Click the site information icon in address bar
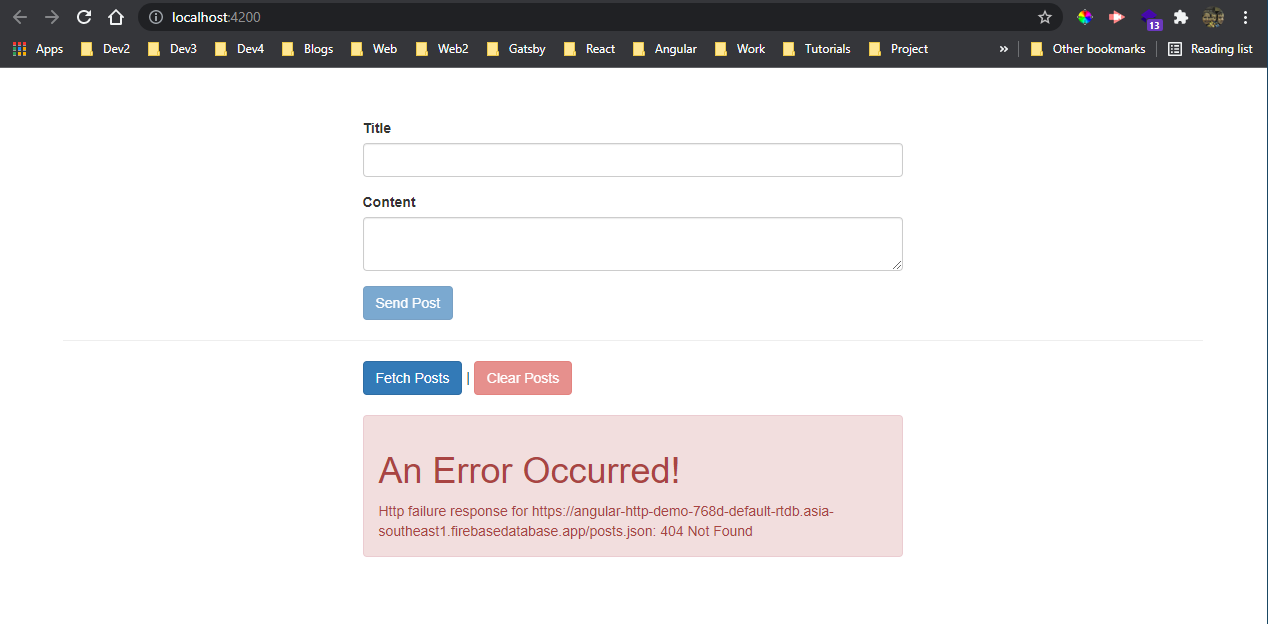 [155, 17]
